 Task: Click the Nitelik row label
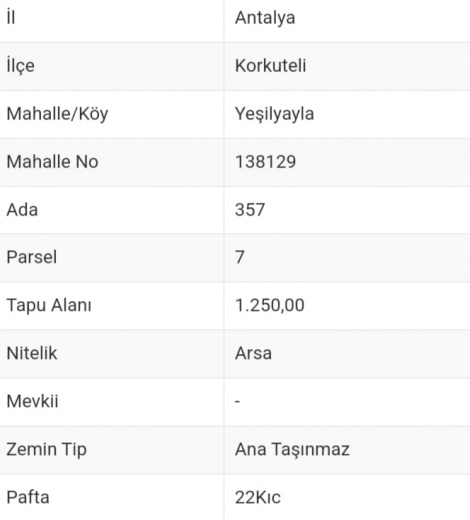tap(32, 353)
